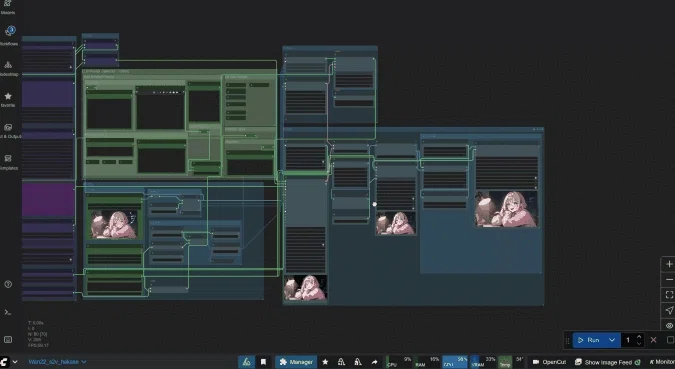Click the OpenCut button
The image size is (675, 369).
549,362
